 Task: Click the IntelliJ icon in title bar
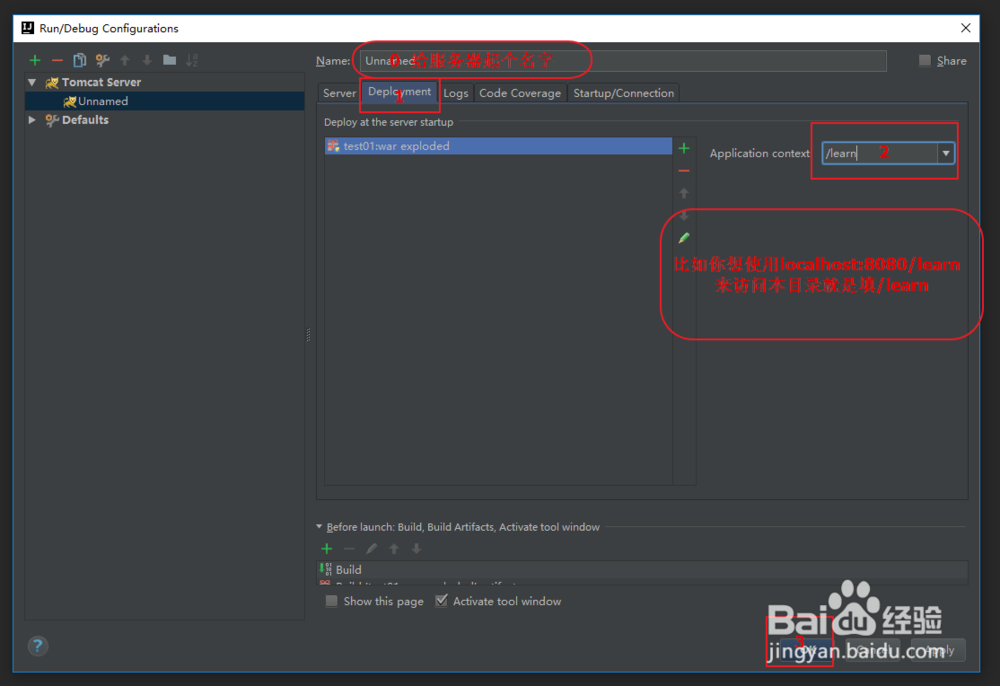[x=27, y=28]
